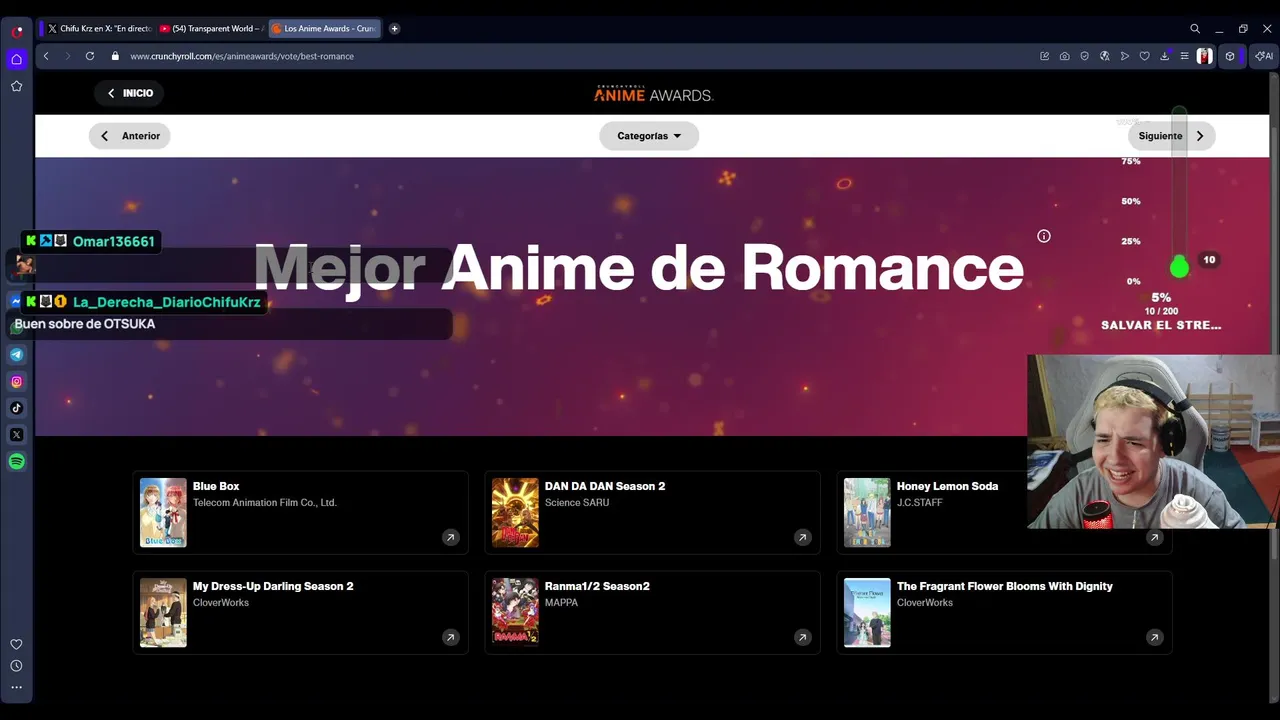This screenshot has height=720, width=1280.
Task: Click the Honey Lemon Soda poster thumbnail
Action: click(x=867, y=512)
